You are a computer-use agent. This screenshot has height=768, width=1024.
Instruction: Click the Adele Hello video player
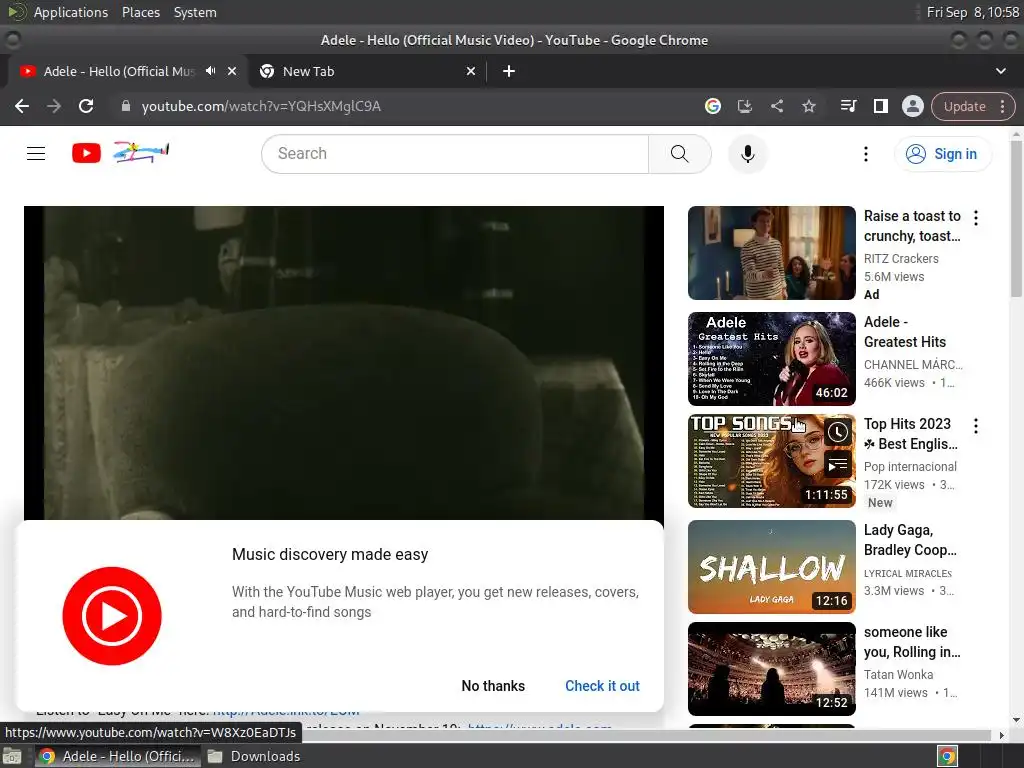pyautogui.click(x=344, y=363)
